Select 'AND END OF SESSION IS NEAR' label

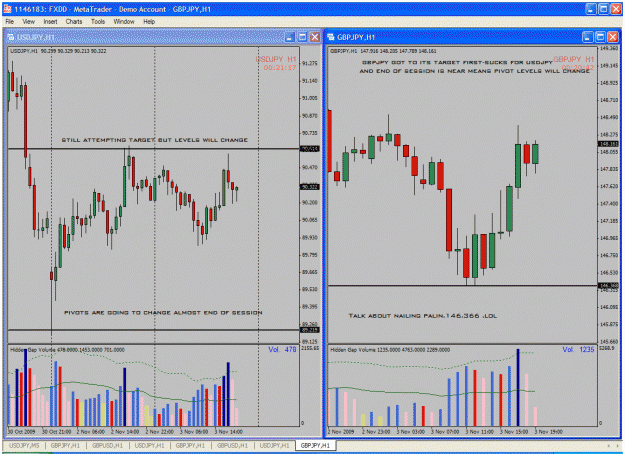pos(474,71)
